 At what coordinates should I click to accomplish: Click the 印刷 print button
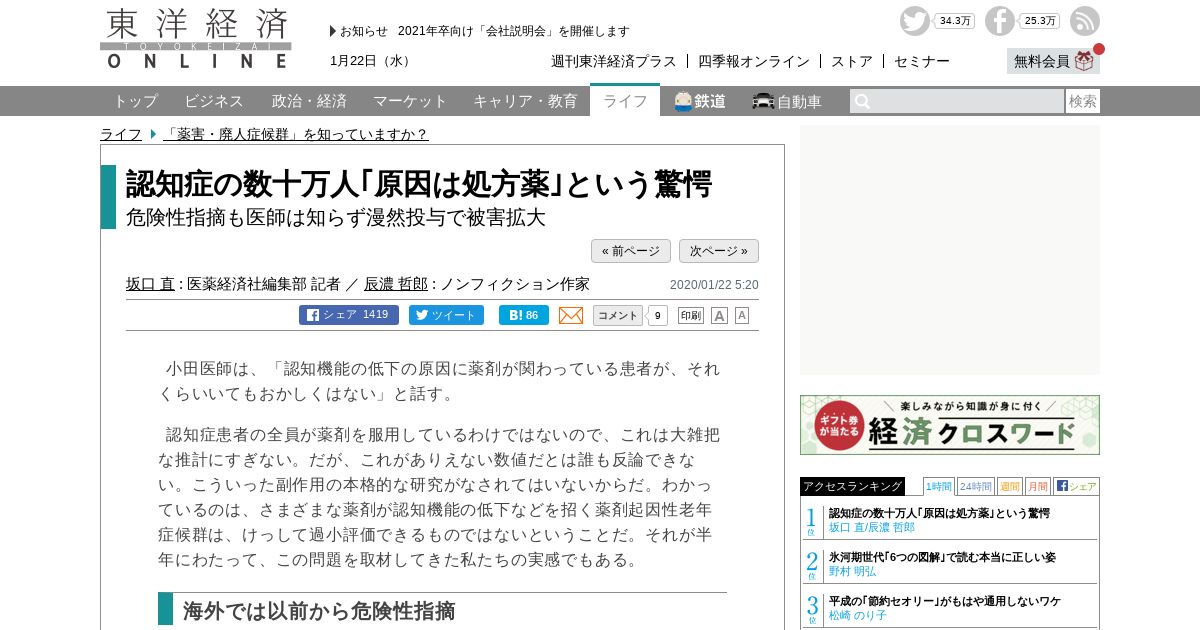coord(691,315)
